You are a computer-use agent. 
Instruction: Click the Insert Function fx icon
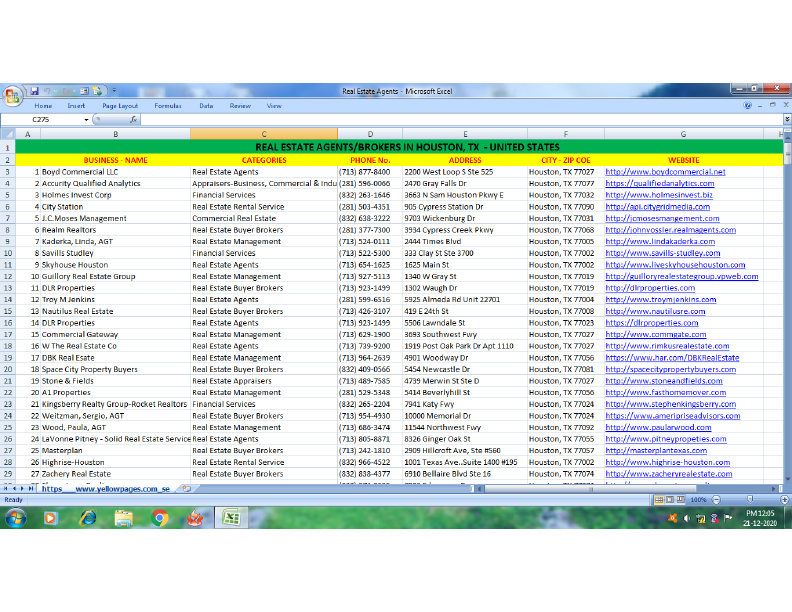(x=133, y=120)
